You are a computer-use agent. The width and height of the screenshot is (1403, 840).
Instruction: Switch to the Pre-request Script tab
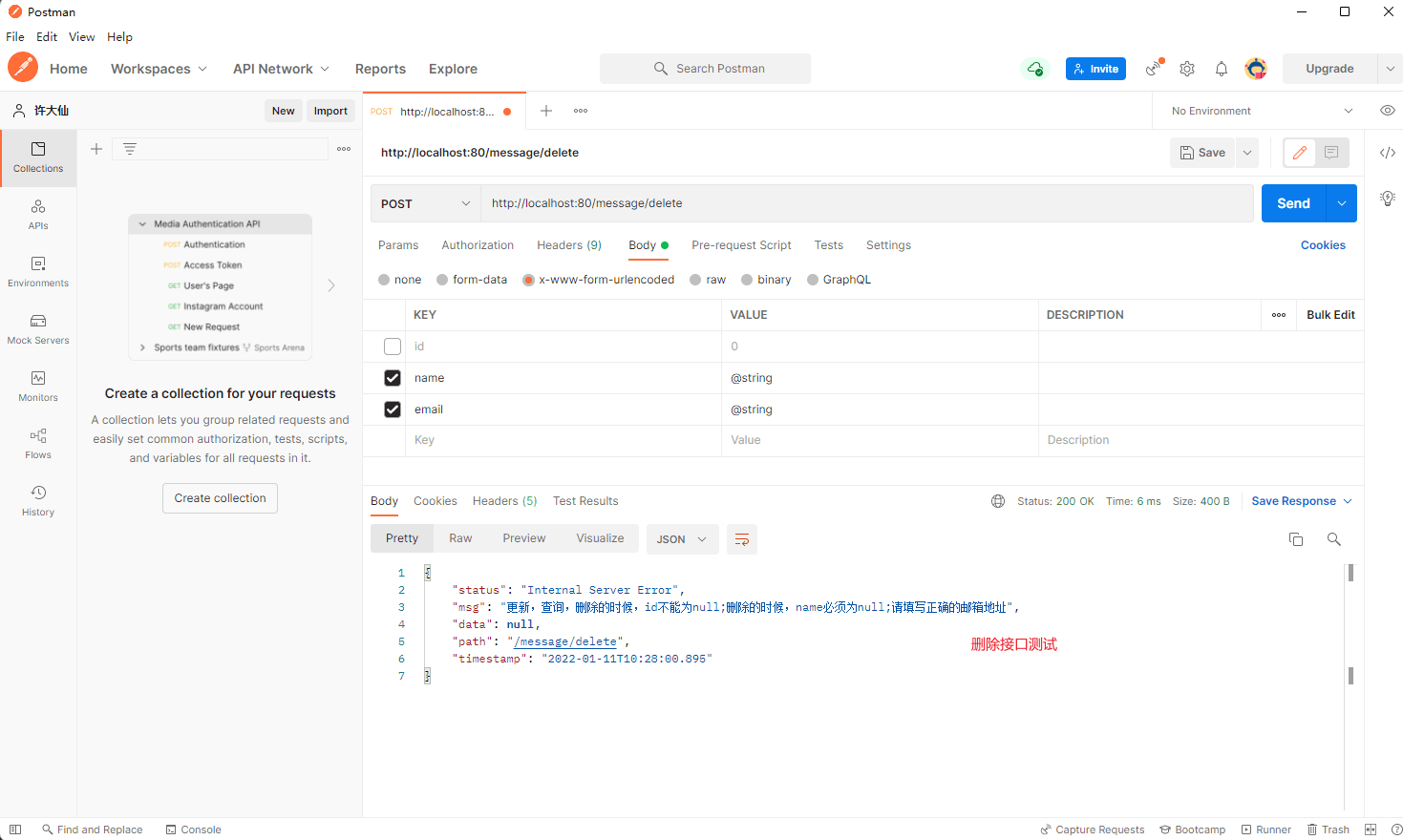click(741, 245)
